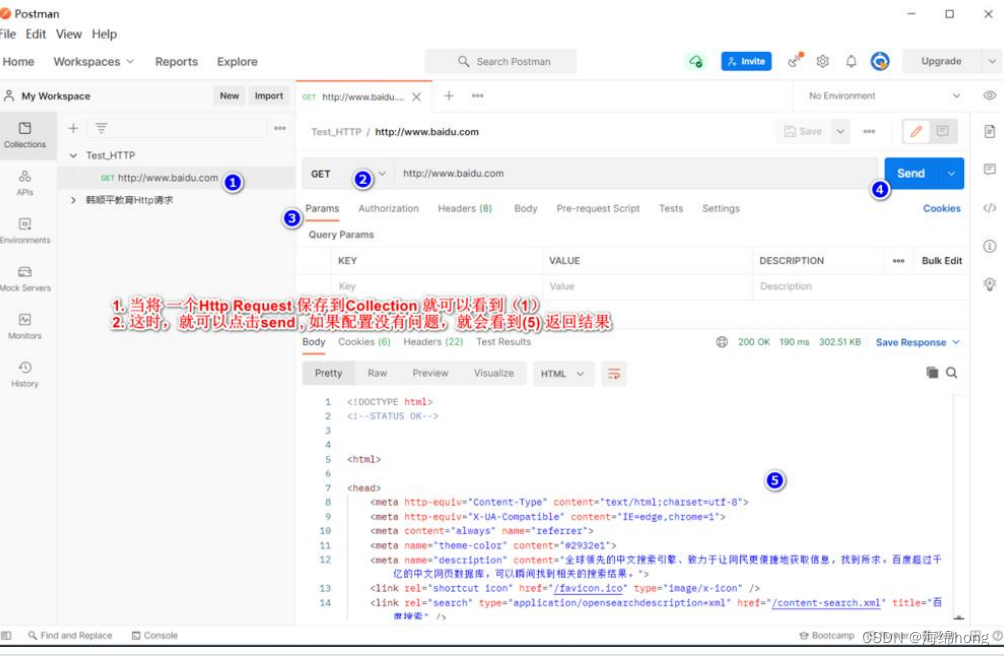The height and width of the screenshot is (656, 1004).
Task: Click the network globe icon near status
Action: [x=722, y=342]
